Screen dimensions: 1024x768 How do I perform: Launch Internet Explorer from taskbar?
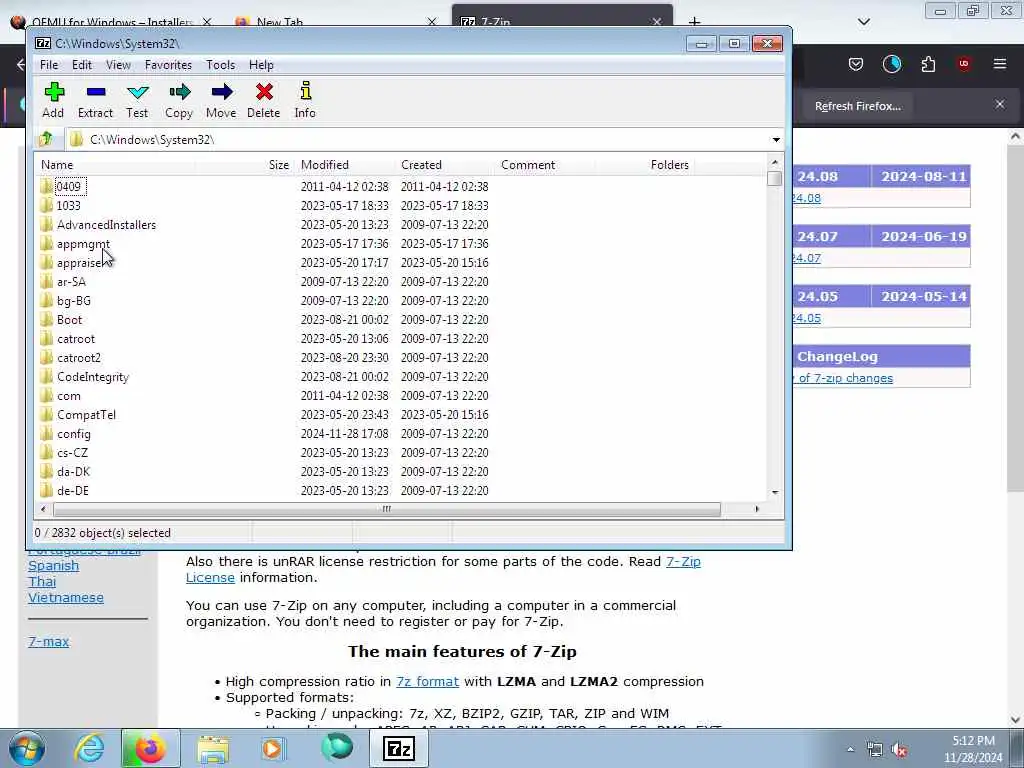pyautogui.click(x=88, y=748)
